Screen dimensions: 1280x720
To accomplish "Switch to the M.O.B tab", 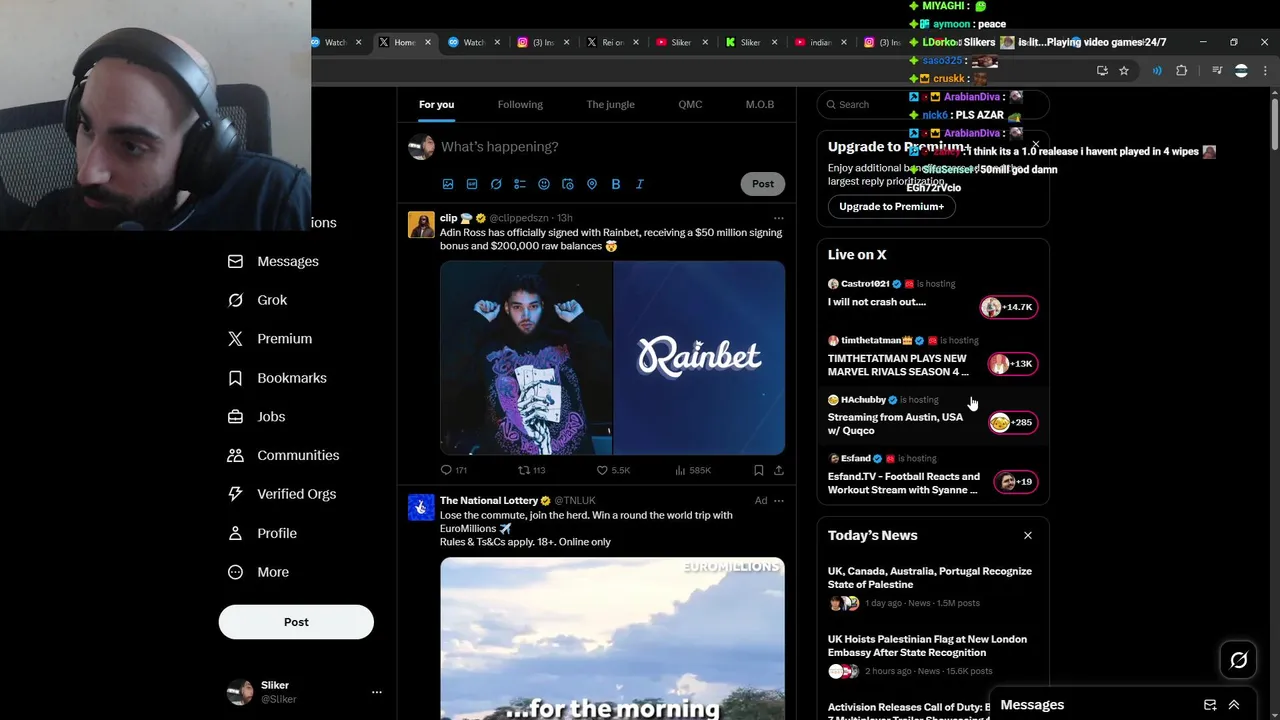I will tap(760, 105).
